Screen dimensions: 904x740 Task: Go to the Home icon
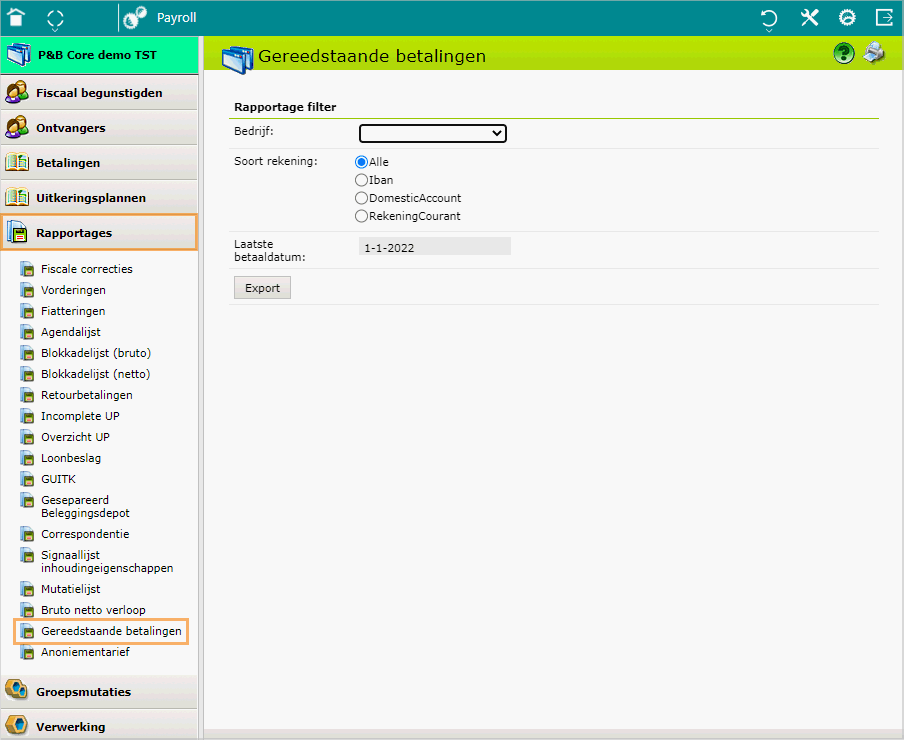tap(16, 17)
